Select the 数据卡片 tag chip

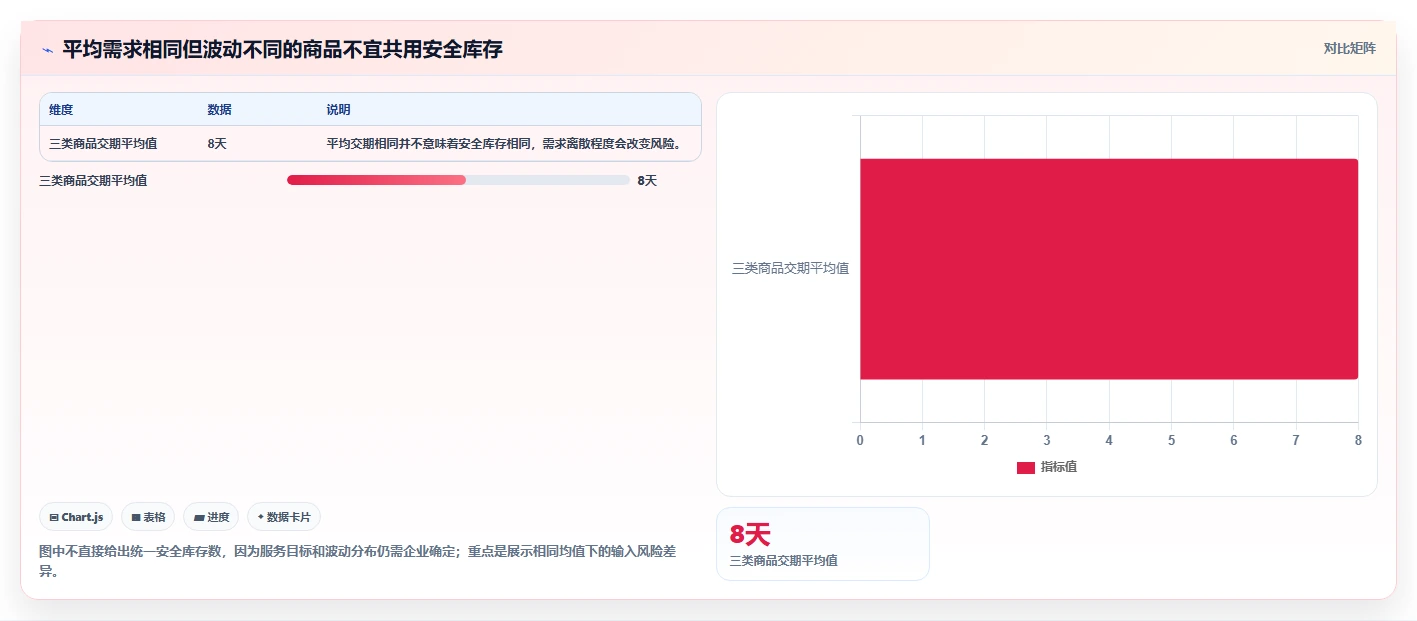(x=284, y=517)
